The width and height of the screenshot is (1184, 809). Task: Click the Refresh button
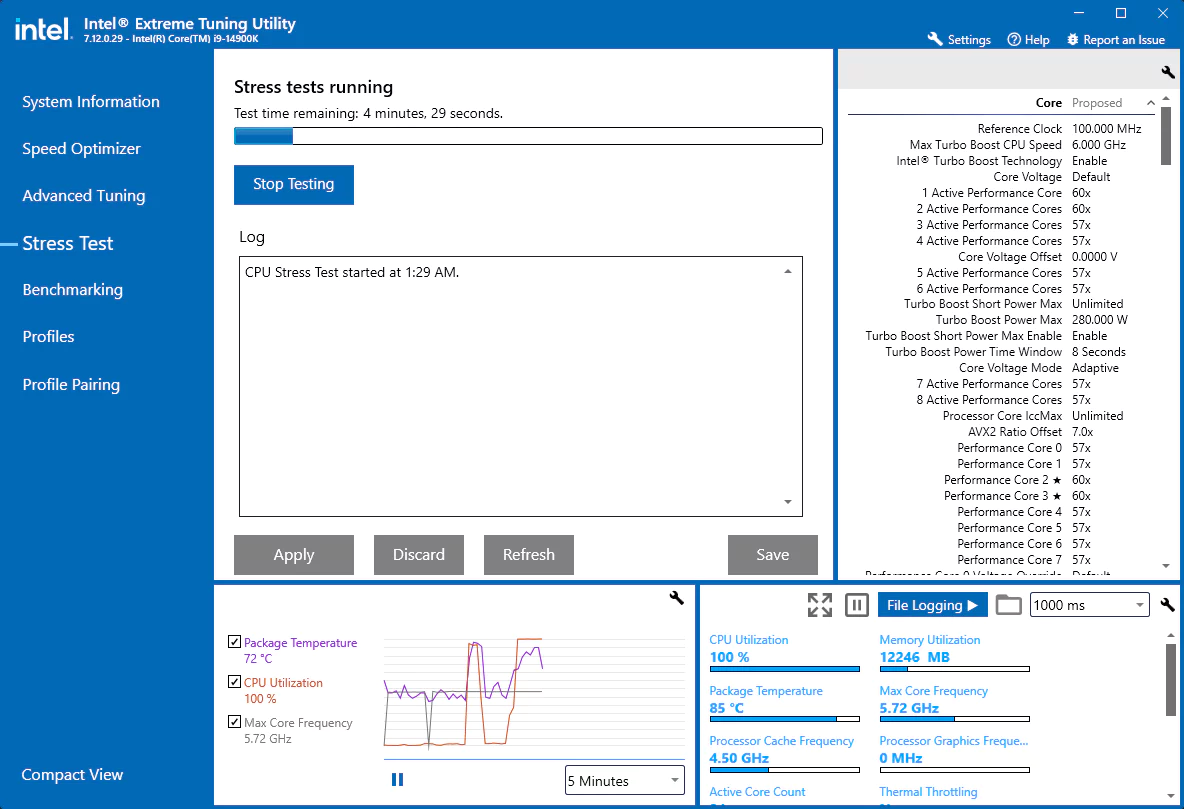(x=529, y=554)
